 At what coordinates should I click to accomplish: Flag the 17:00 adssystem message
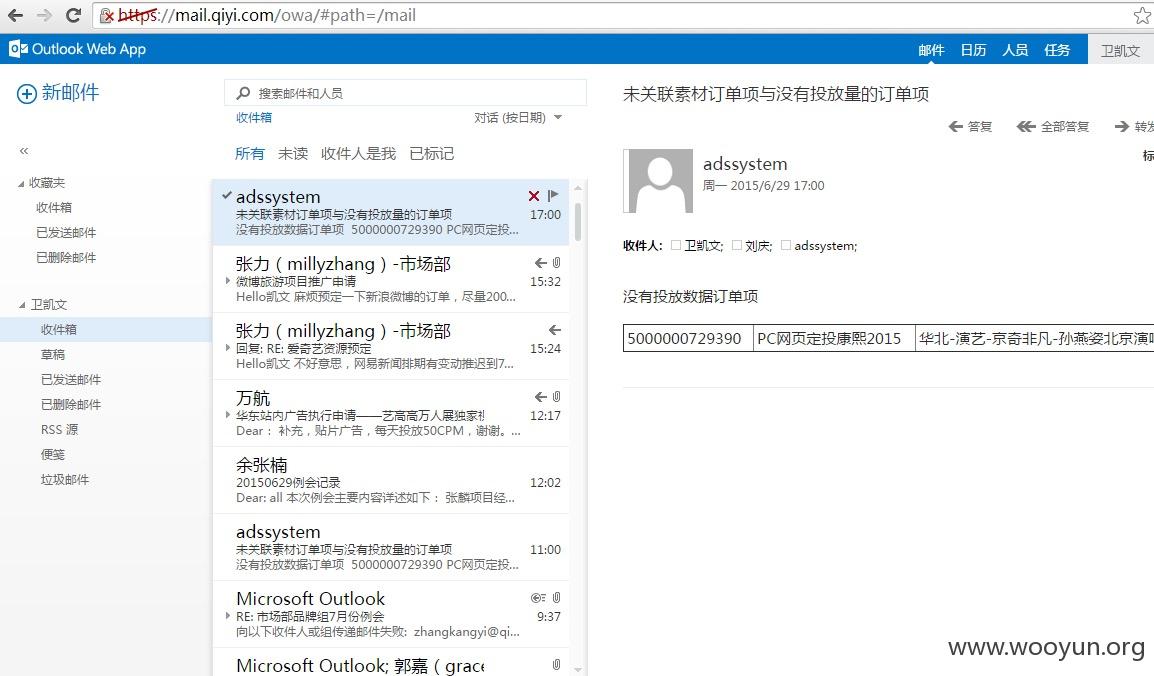[x=553, y=195]
